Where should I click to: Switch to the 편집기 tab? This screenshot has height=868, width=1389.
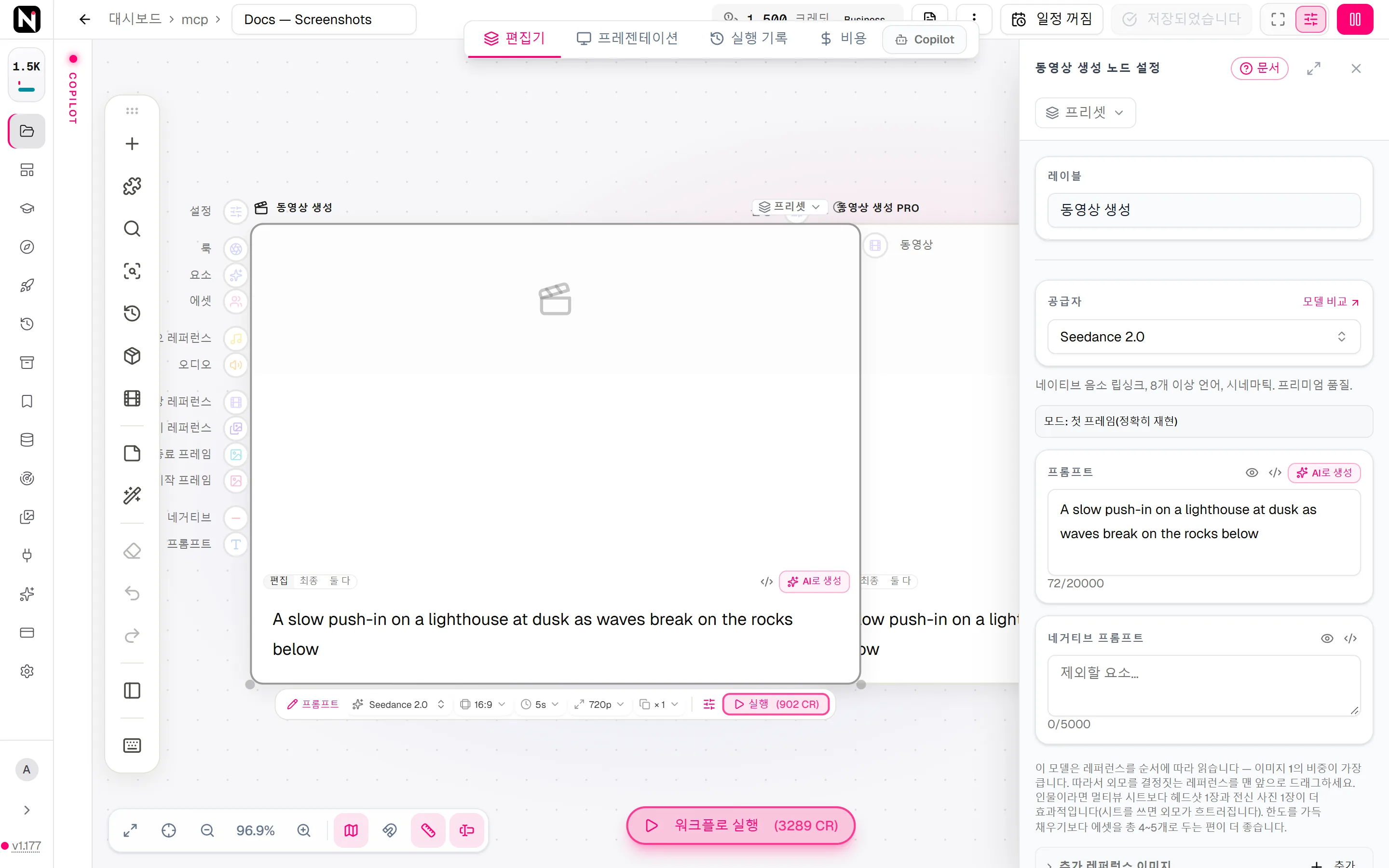tap(514, 39)
